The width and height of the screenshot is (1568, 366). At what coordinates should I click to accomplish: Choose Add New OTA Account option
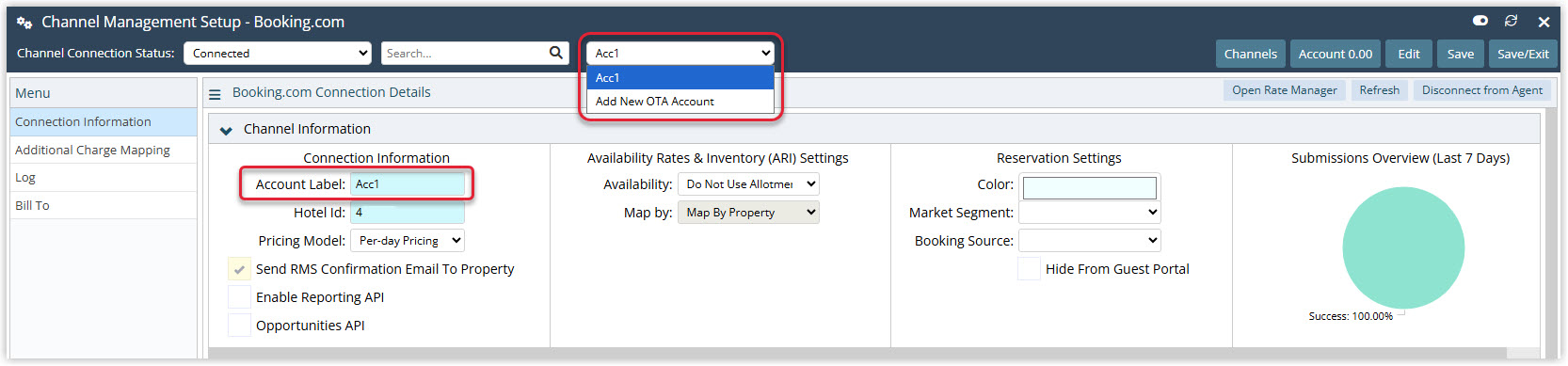tap(680, 102)
